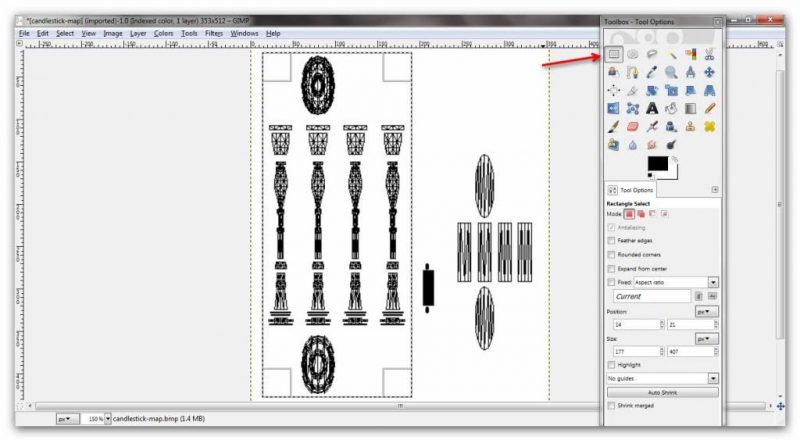Select the Text tool
800x440 pixels.
(652, 108)
